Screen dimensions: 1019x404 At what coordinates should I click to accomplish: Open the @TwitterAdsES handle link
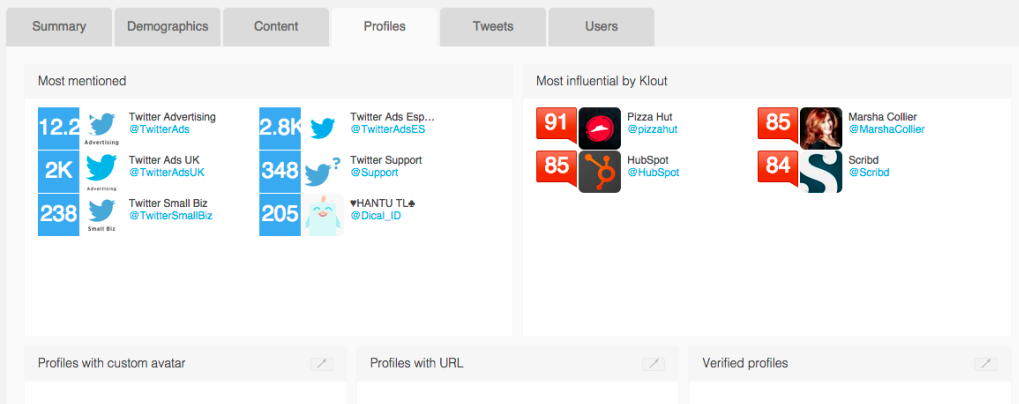(388, 129)
